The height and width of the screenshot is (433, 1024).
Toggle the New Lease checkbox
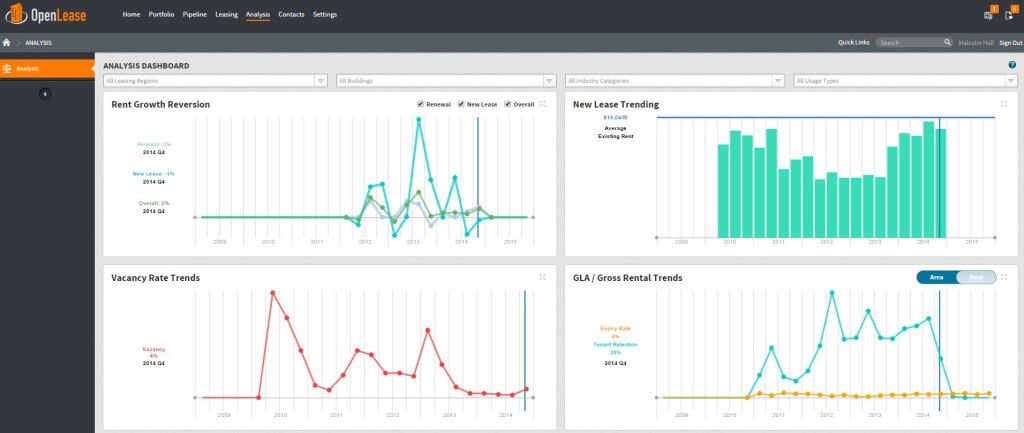click(x=461, y=104)
